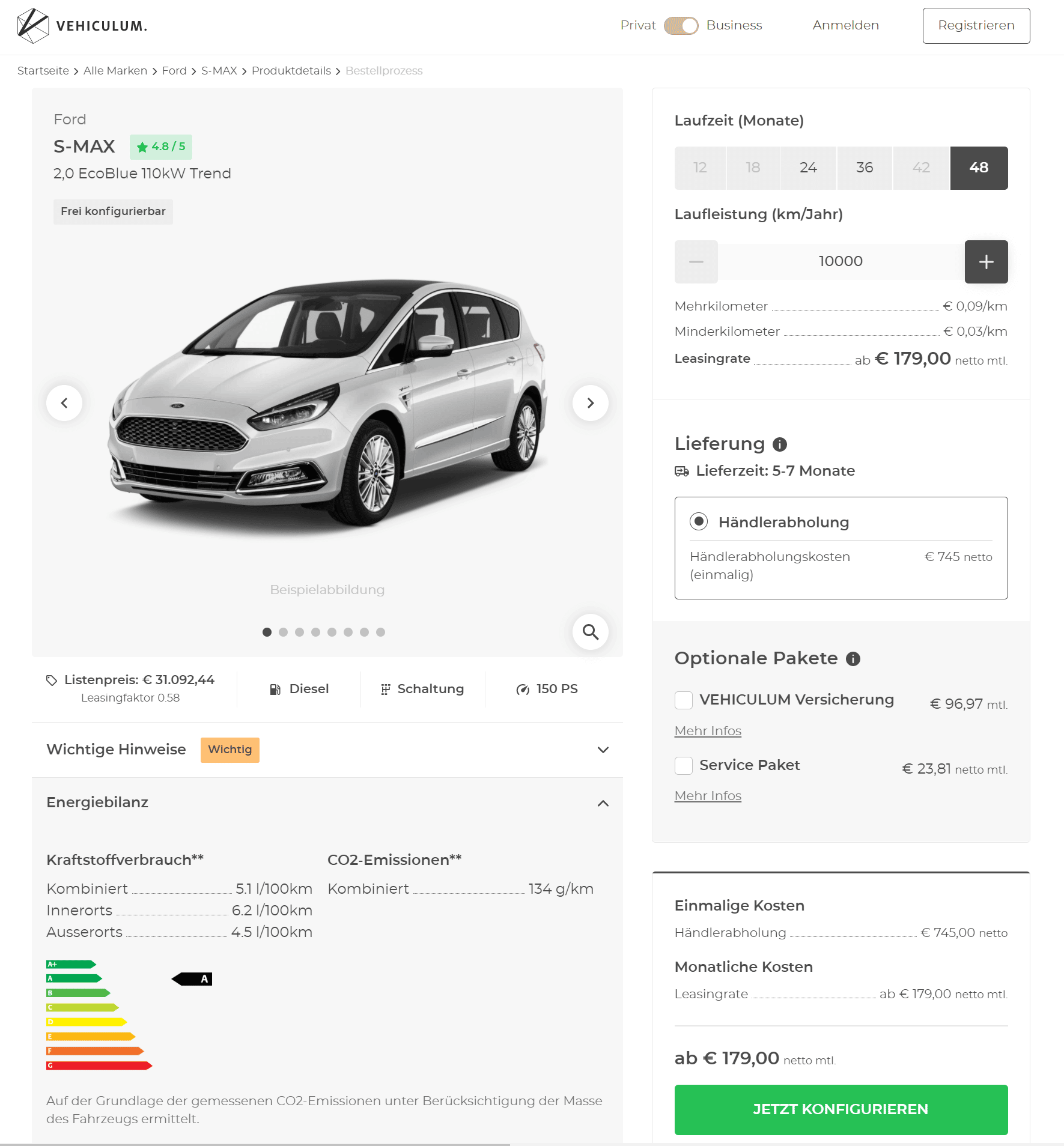The height and width of the screenshot is (1146, 1064).
Task: Click the Leasingfaktor 0.58 text
Action: pos(130,698)
